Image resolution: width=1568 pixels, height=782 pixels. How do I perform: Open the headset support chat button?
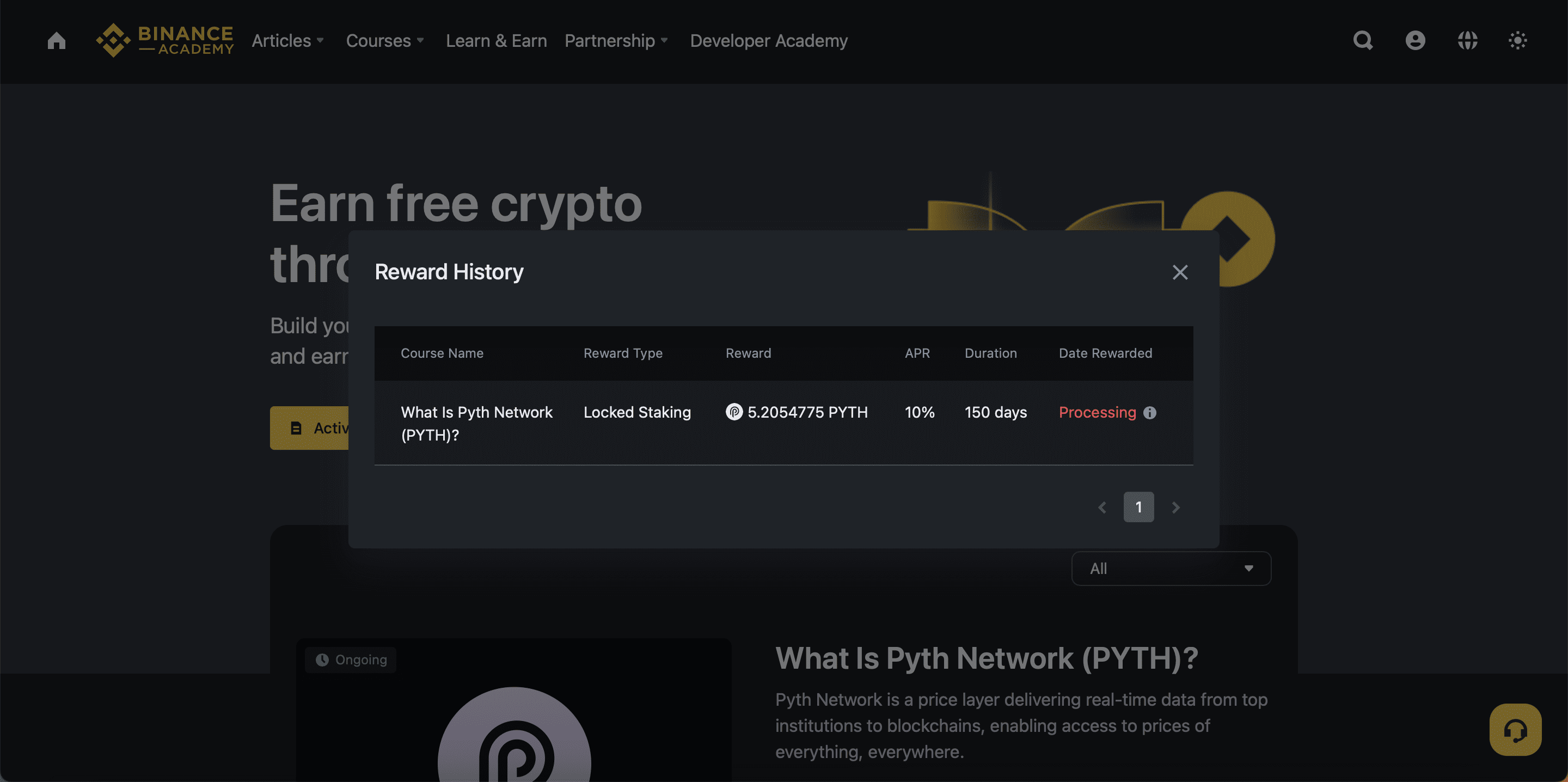tap(1515, 730)
